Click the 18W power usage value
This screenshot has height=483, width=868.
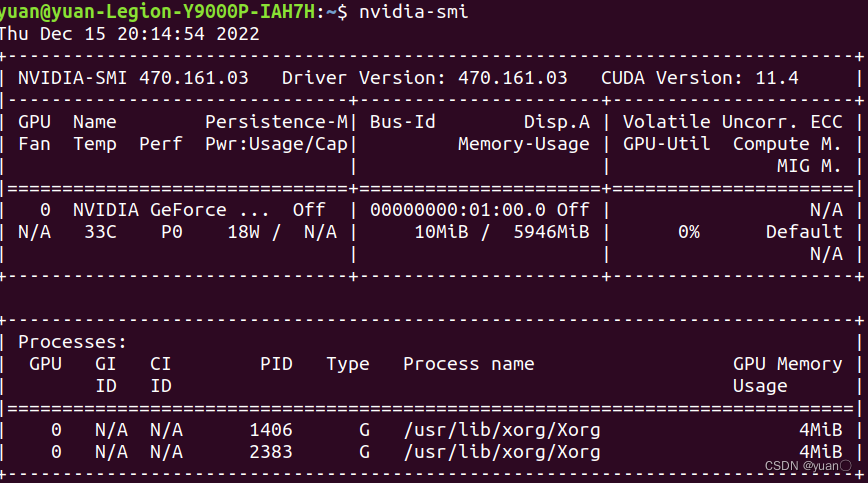(244, 232)
